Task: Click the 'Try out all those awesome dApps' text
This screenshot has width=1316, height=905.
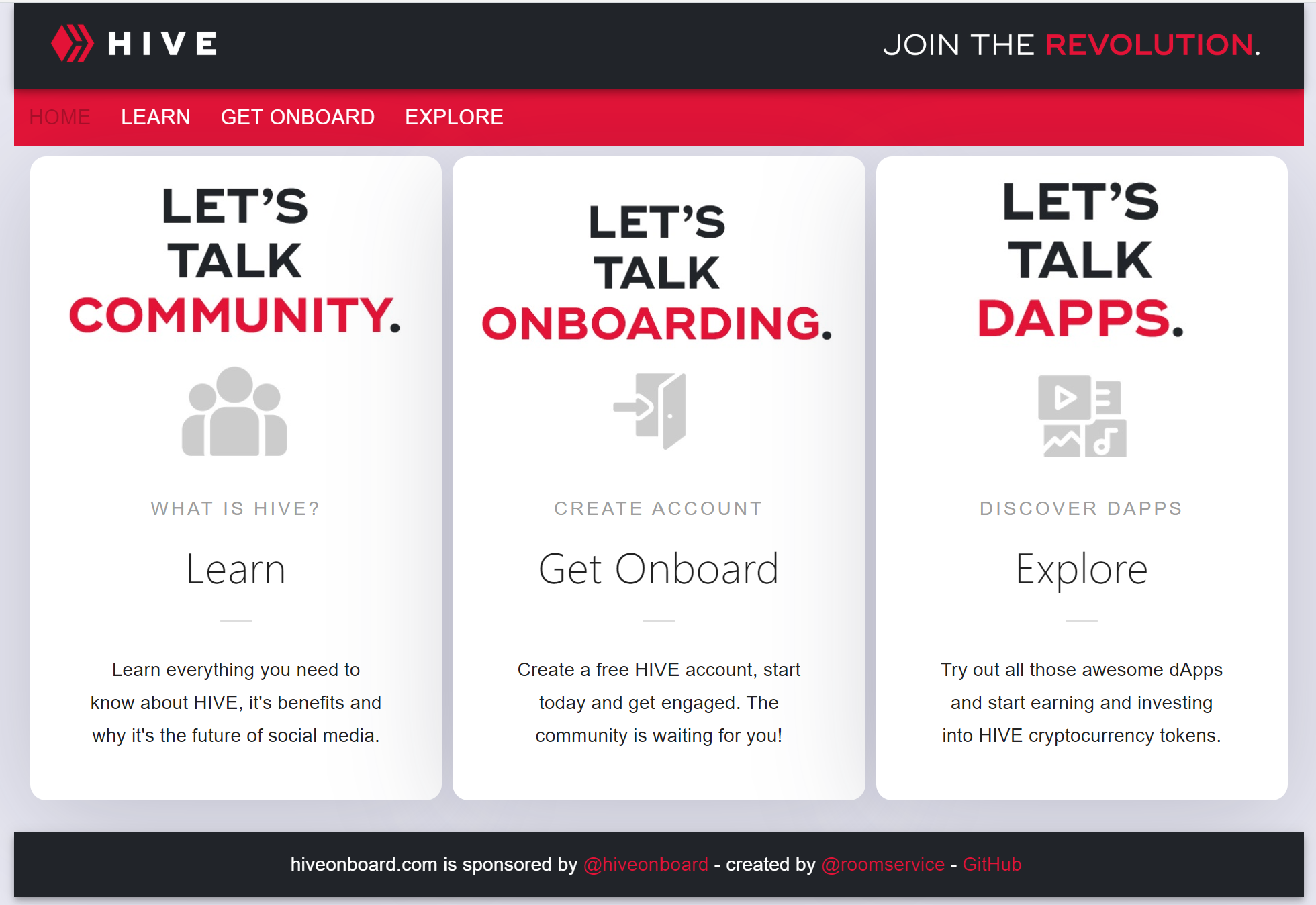Action: [1082, 702]
